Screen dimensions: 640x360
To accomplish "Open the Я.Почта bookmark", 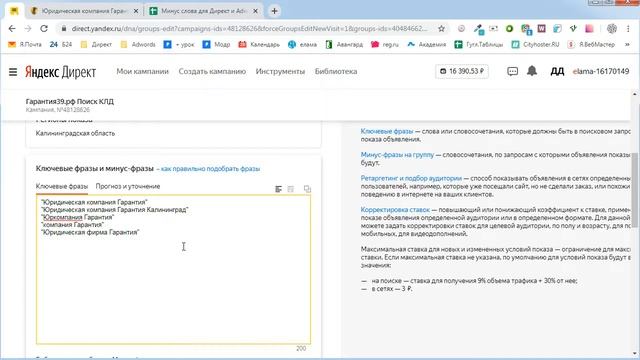I will 25,44.
